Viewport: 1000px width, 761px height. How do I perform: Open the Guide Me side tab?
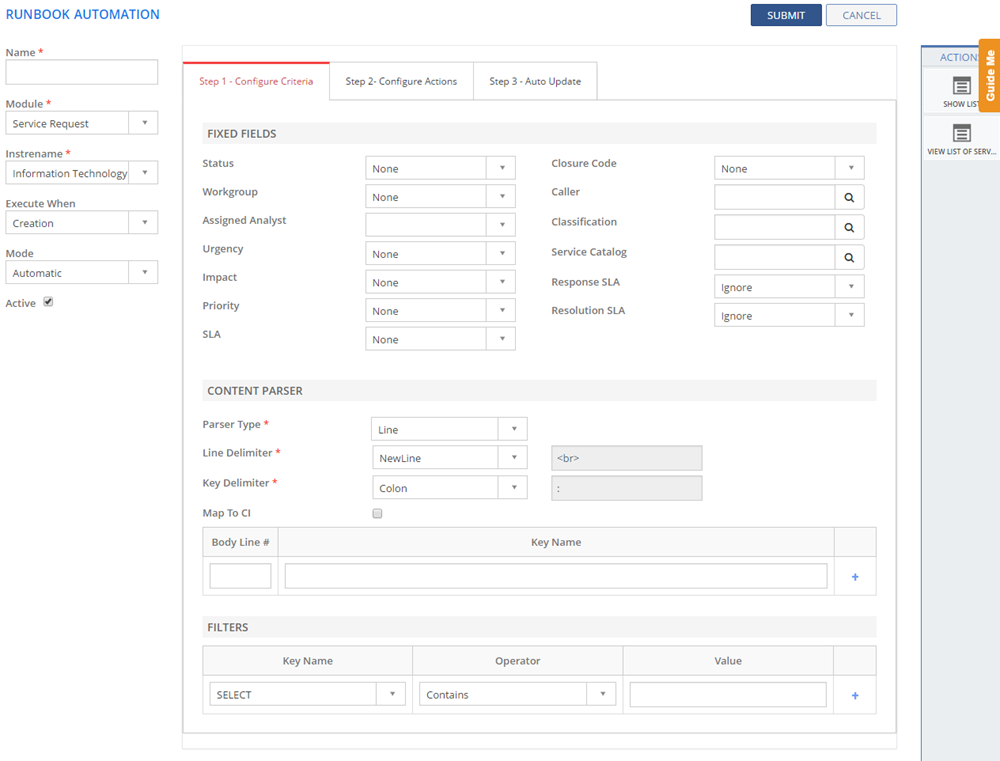click(989, 75)
